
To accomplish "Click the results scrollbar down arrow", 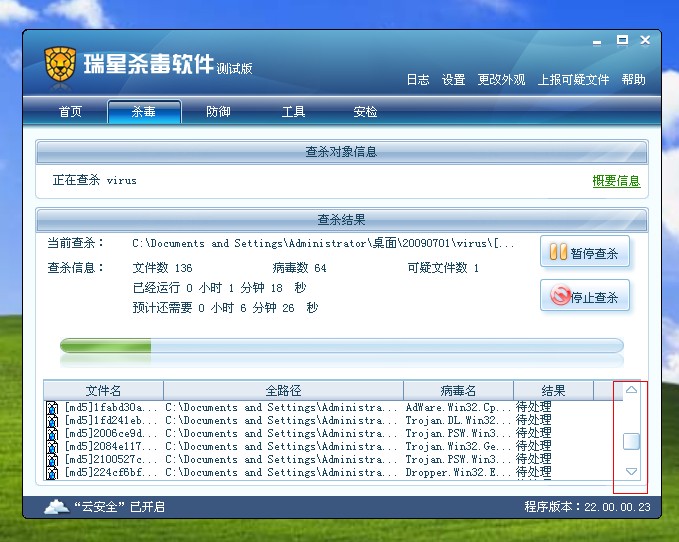I will (x=631, y=471).
